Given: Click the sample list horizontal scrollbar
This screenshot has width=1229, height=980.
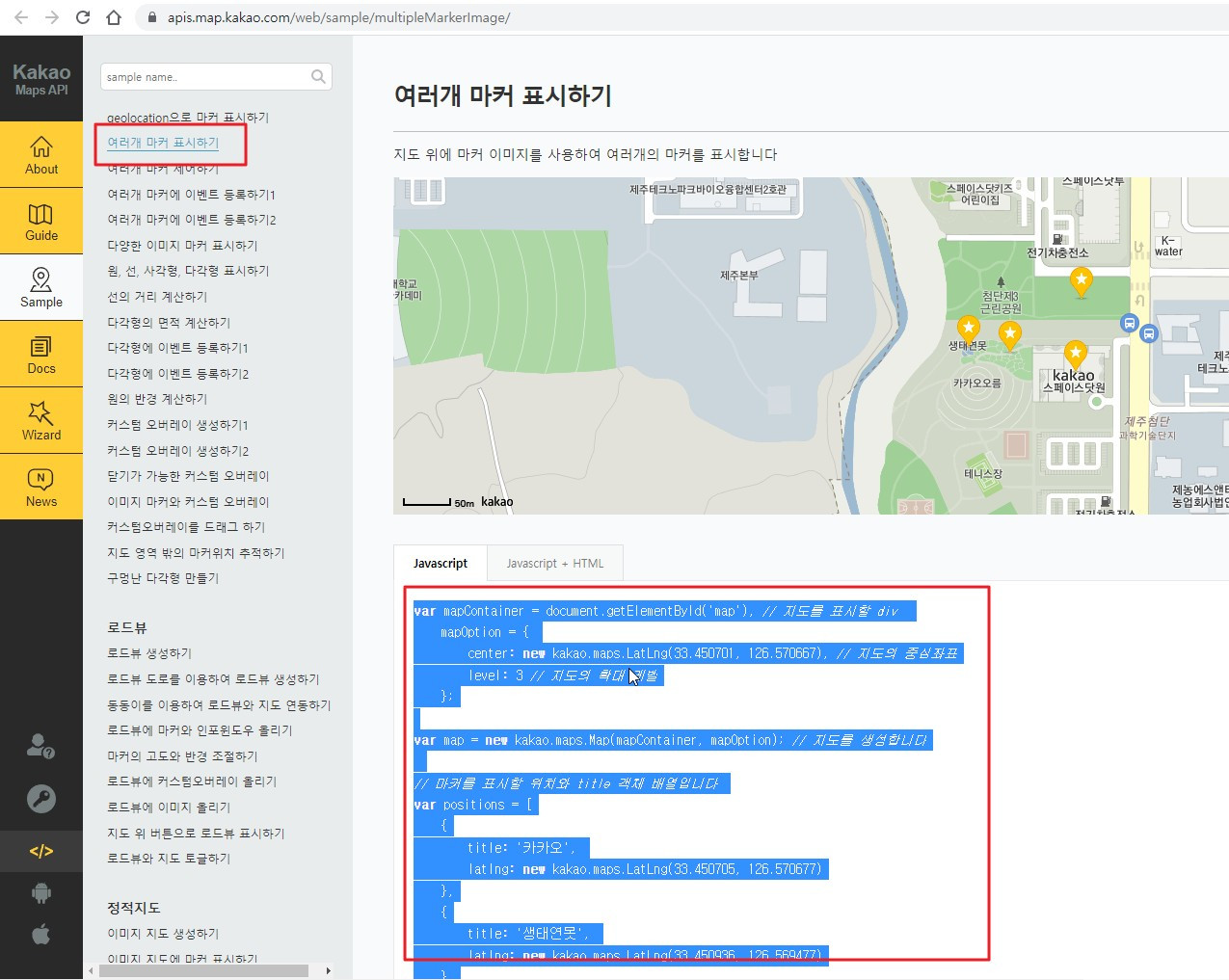Looking at the screenshot, I should point(203,970).
